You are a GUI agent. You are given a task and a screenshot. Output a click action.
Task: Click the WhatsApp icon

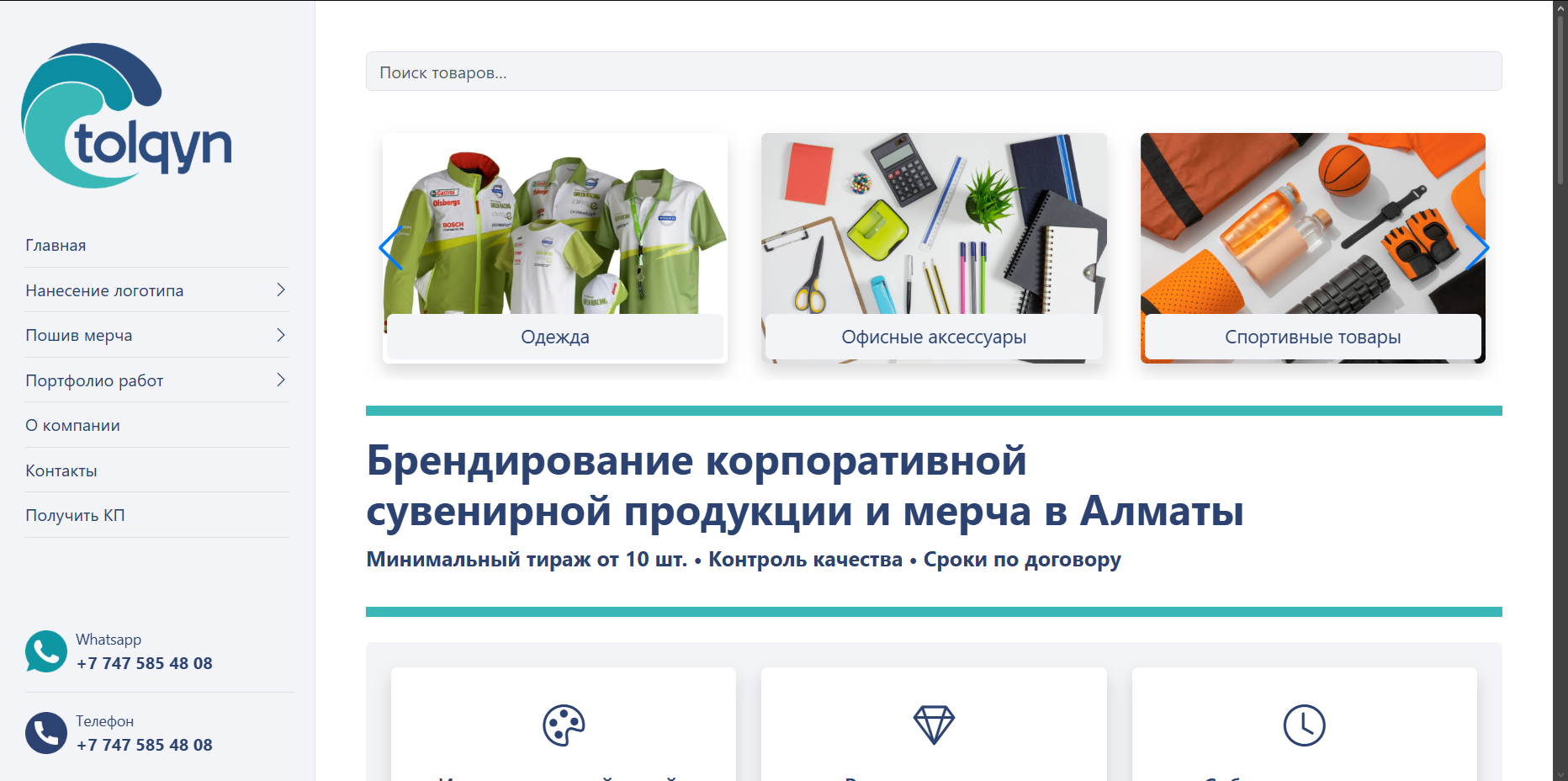[46, 651]
